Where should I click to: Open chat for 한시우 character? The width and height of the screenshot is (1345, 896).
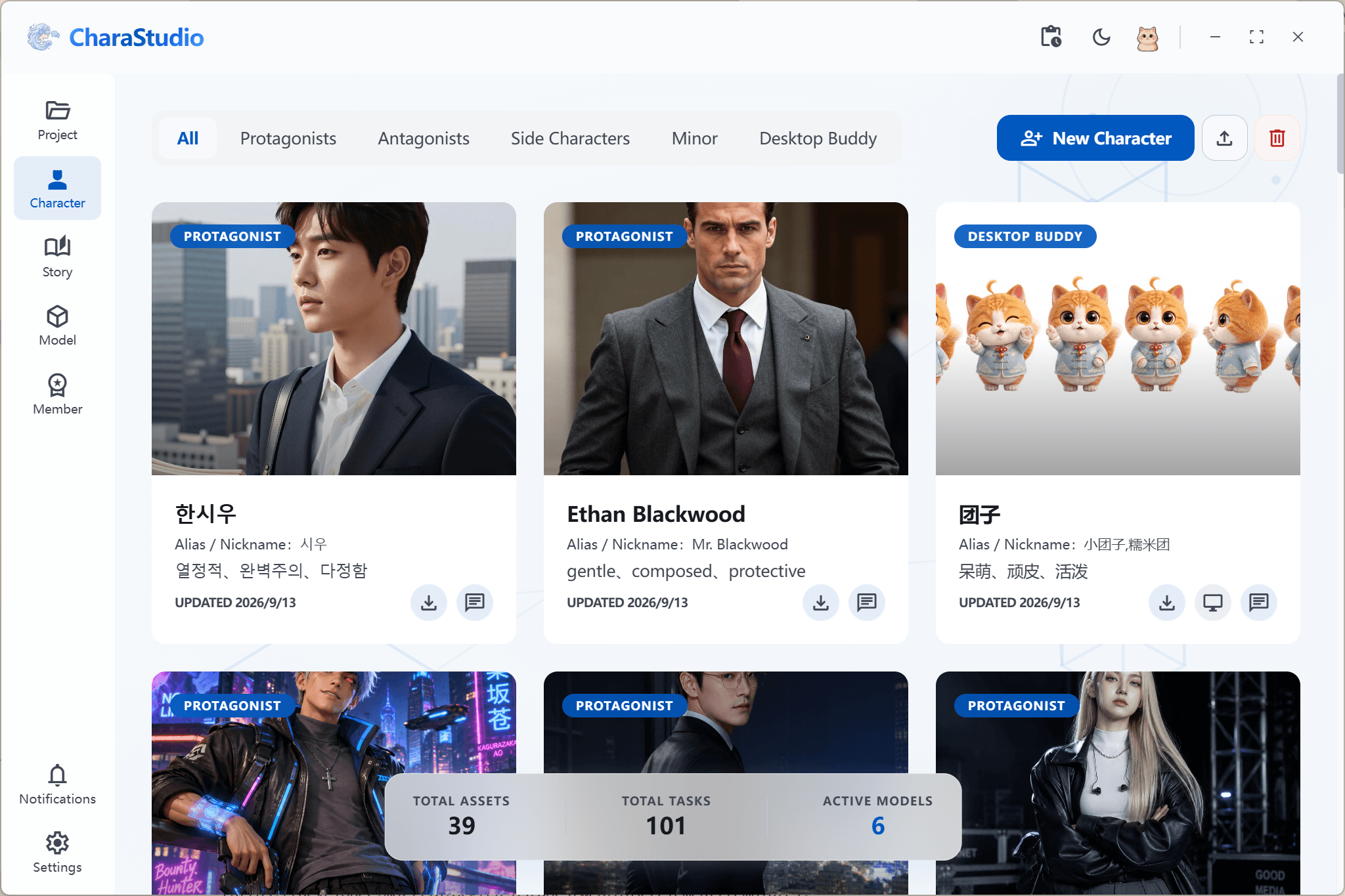tap(475, 603)
